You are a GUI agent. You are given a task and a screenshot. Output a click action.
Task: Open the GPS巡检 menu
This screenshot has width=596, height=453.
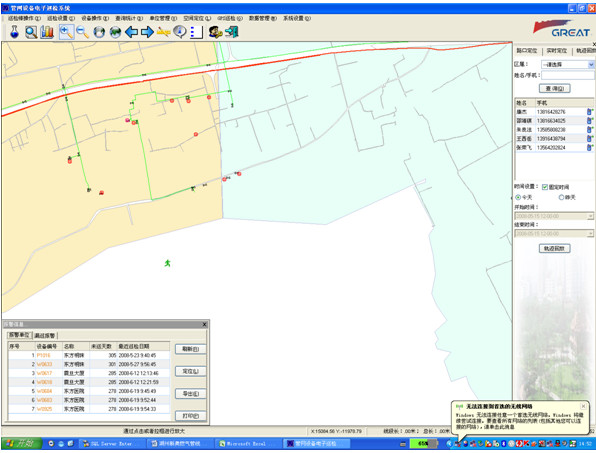[x=230, y=18]
